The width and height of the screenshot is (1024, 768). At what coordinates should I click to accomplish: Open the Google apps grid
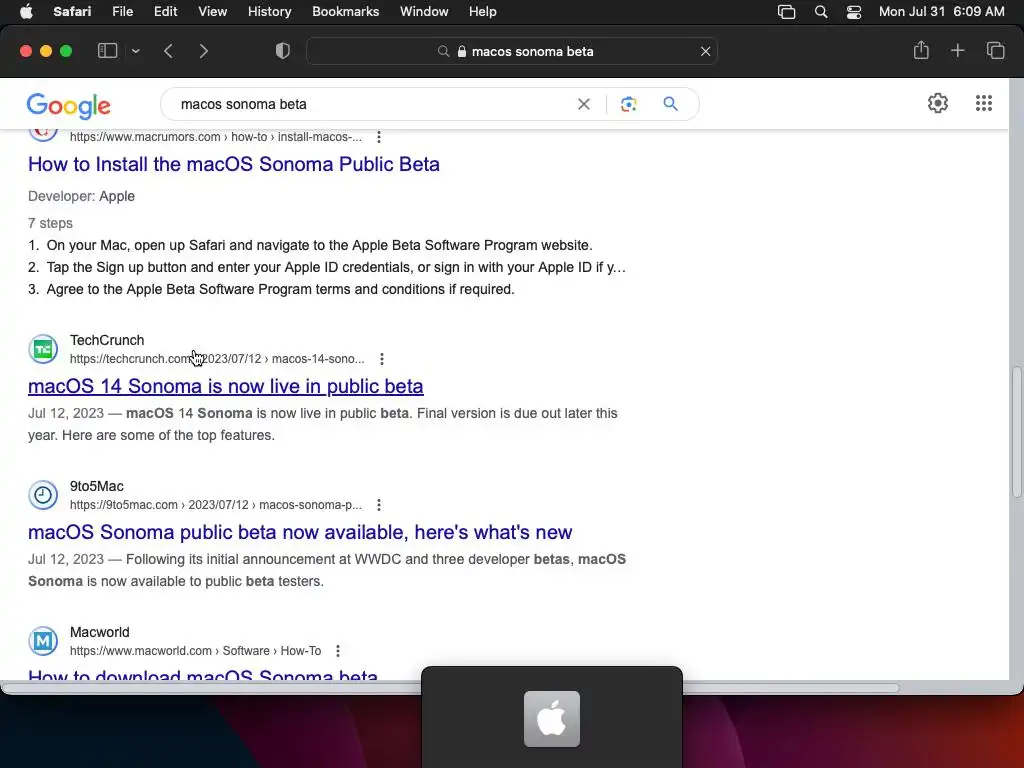(984, 103)
